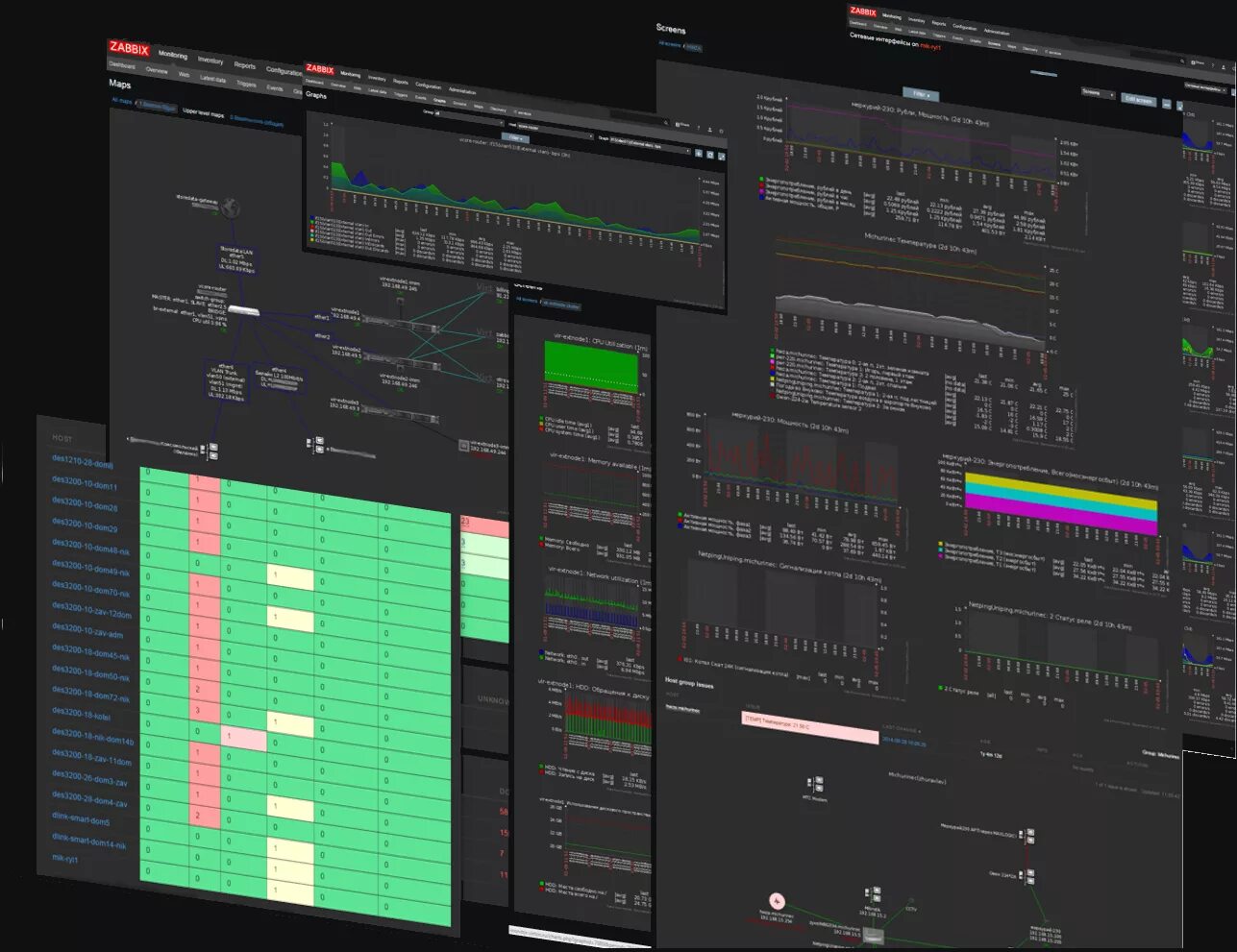
Task: Click the sign-out power icon in the Graphs window
Action: click(x=721, y=132)
